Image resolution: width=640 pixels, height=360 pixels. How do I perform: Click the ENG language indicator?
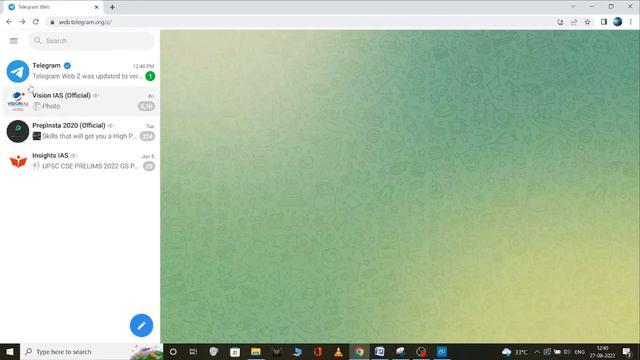click(580, 352)
